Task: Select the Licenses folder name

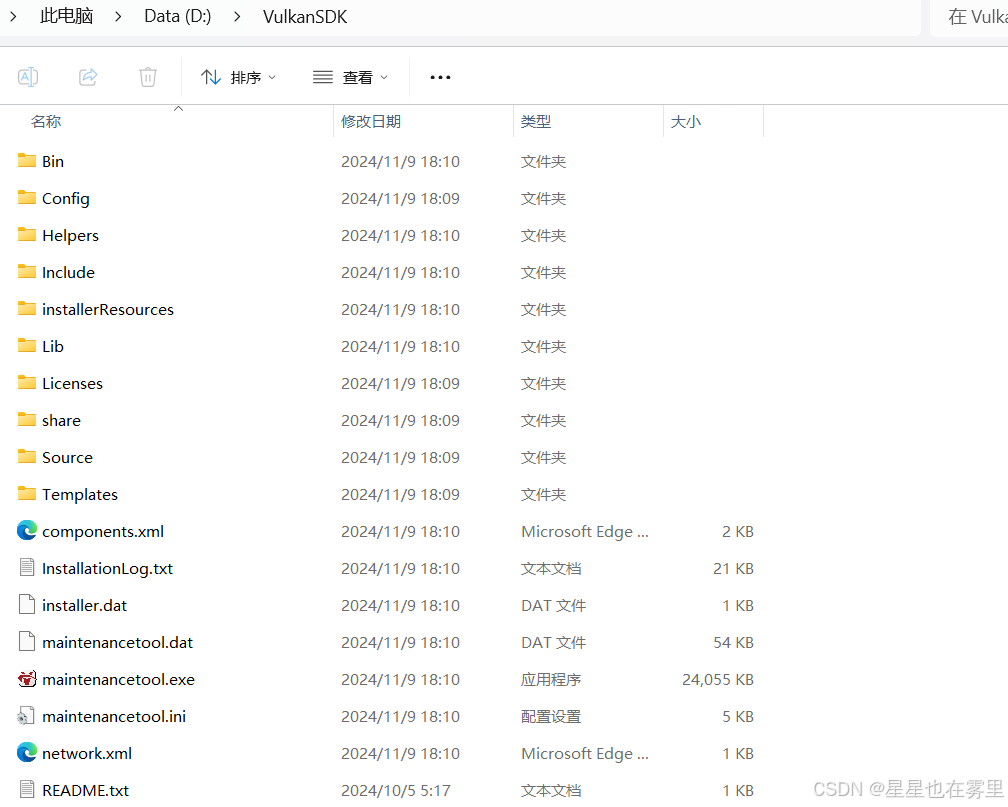Action: (x=72, y=383)
